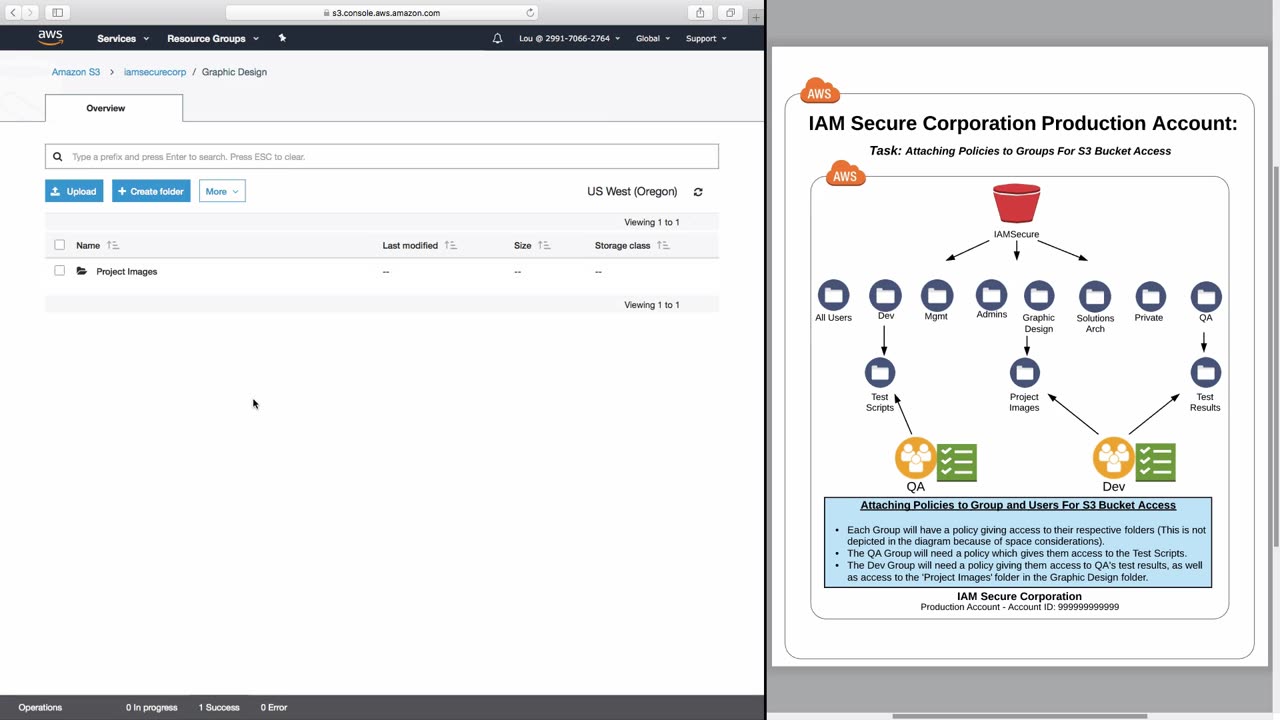Sort objects by Storage class
This screenshot has width=1280, height=720.
tap(632, 245)
